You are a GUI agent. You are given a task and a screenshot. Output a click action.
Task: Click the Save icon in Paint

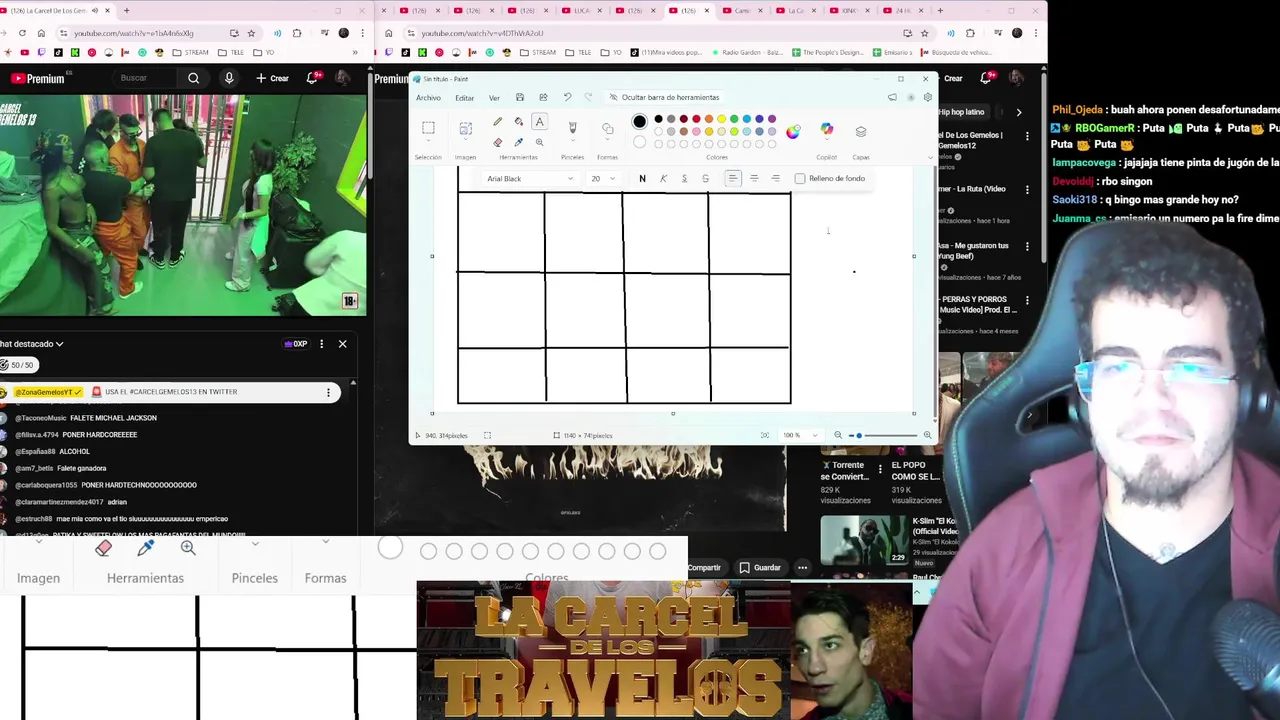[x=520, y=97]
